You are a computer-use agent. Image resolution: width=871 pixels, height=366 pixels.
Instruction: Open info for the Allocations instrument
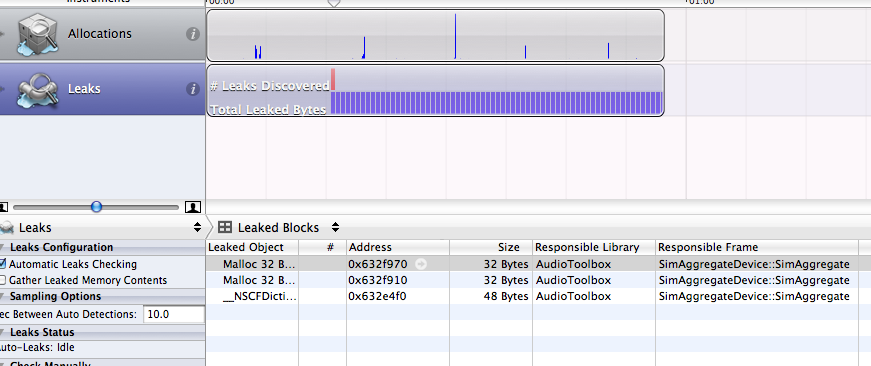[192, 34]
